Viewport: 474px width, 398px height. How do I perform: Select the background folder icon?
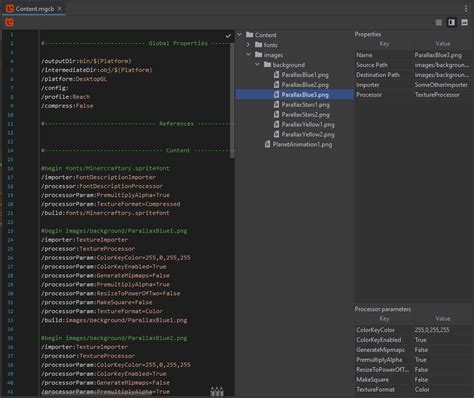pos(267,64)
